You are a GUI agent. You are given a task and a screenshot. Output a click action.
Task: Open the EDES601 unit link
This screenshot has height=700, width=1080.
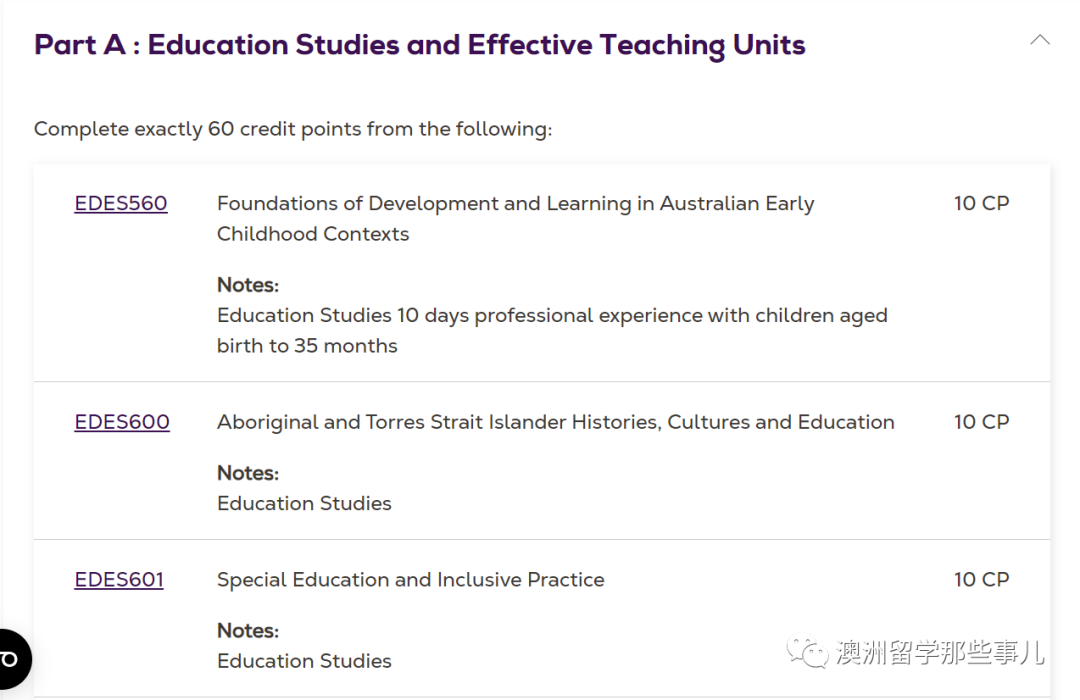(119, 579)
